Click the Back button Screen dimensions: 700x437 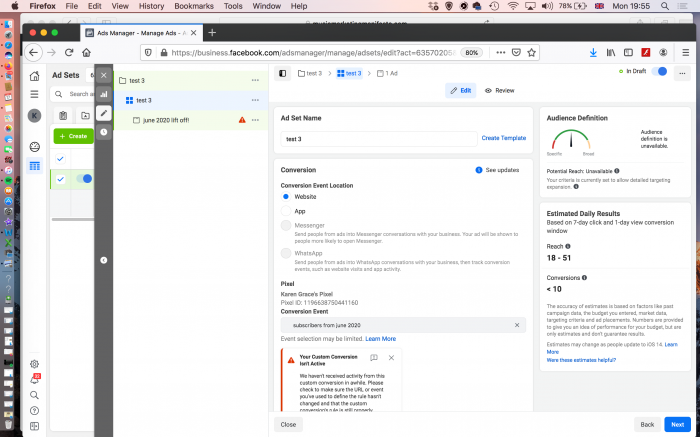[x=647, y=425]
